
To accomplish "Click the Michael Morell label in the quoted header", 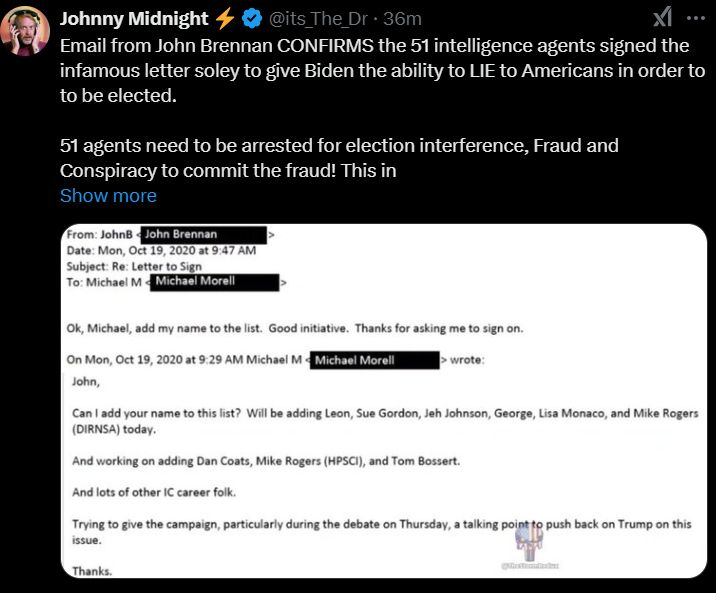I will pos(376,359).
